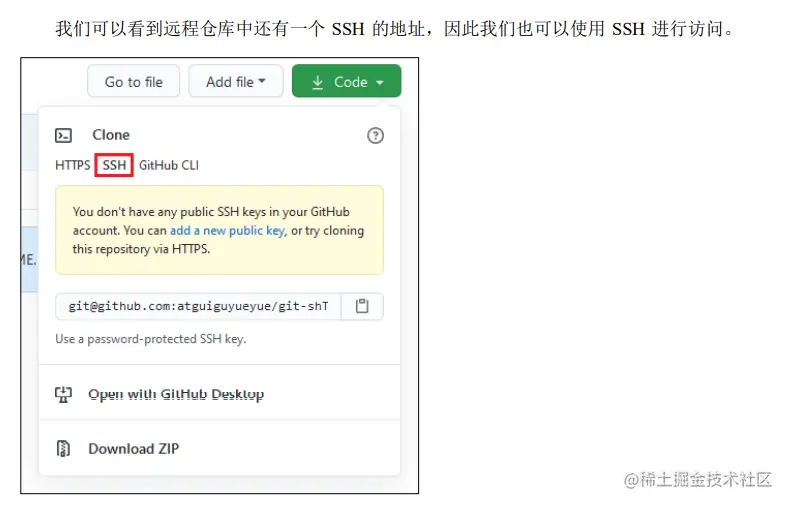788x505 pixels.
Task: Click Download ZIP
Action: pos(134,449)
